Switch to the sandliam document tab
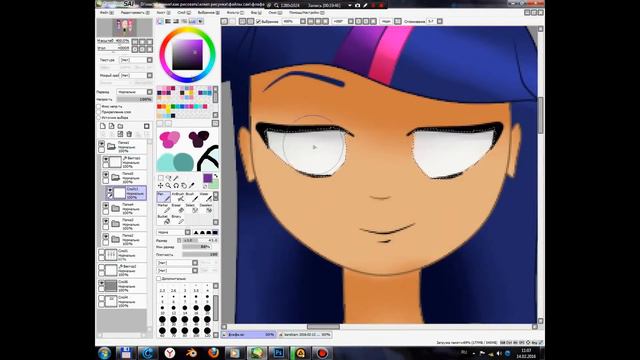The width and height of the screenshot is (640, 360). click(306, 335)
